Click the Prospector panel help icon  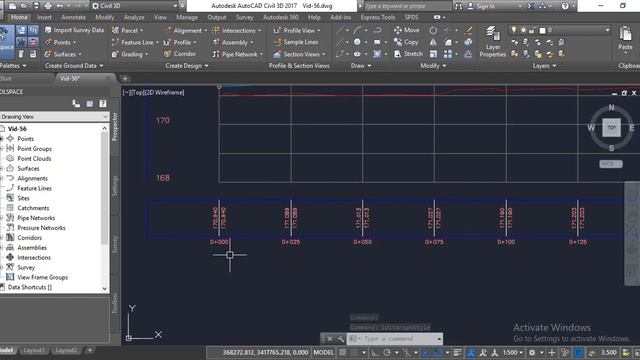[x=102, y=104]
